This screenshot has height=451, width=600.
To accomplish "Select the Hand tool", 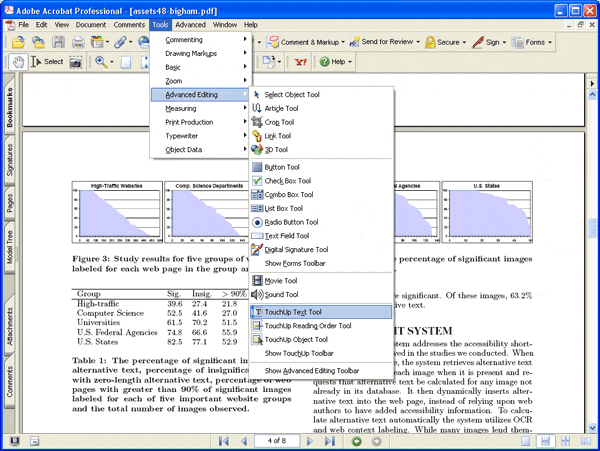I will coord(18,62).
